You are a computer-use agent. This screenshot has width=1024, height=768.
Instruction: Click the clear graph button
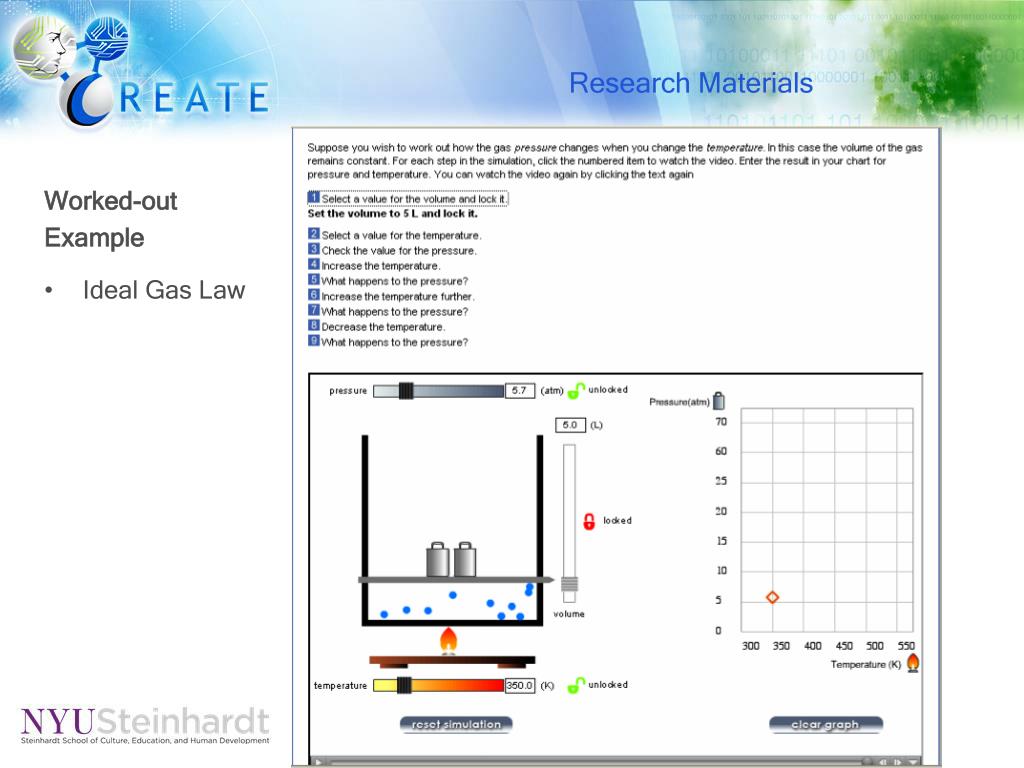tap(825, 724)
